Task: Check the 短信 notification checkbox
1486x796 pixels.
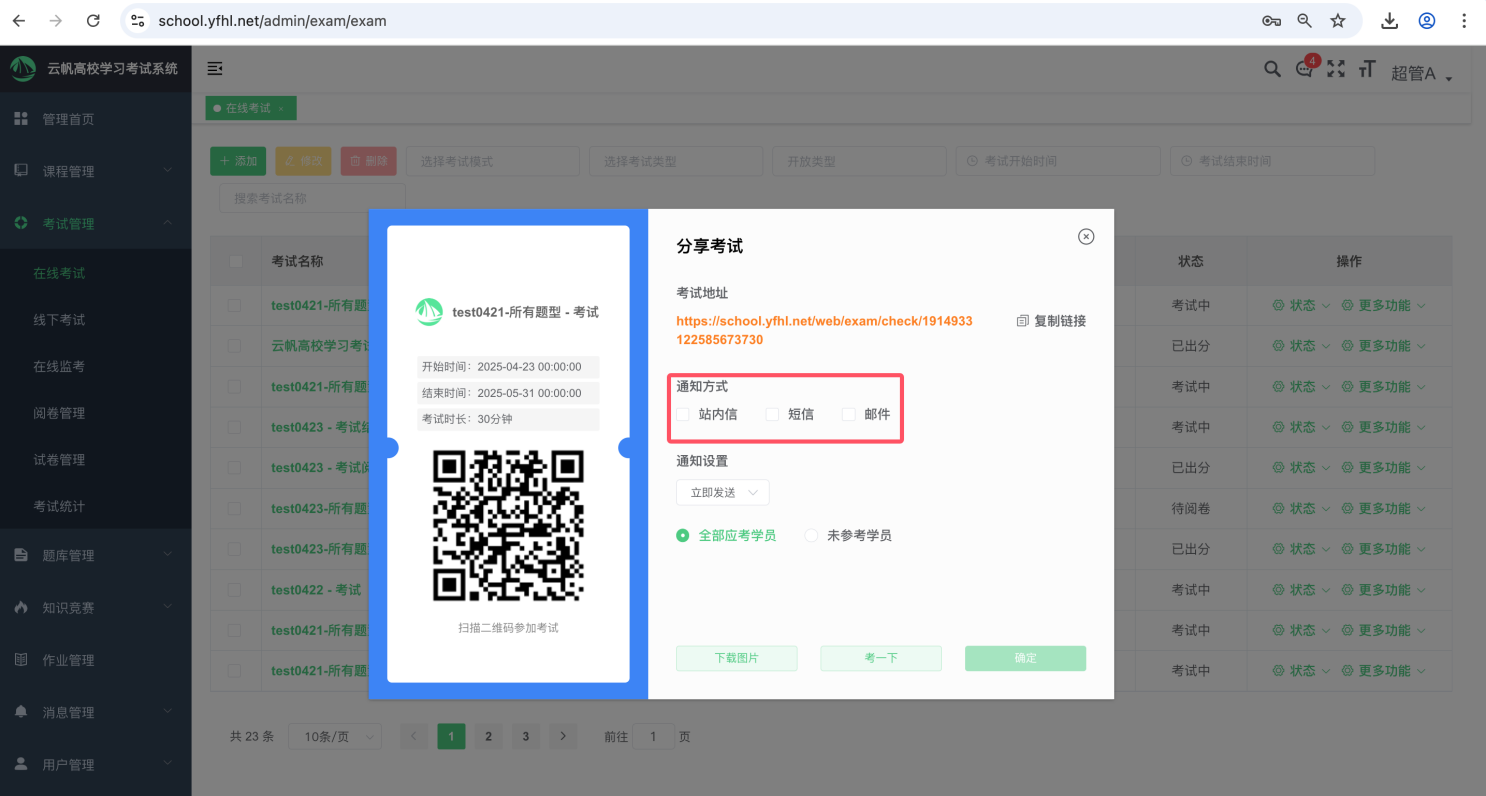Action: [772, 414]
